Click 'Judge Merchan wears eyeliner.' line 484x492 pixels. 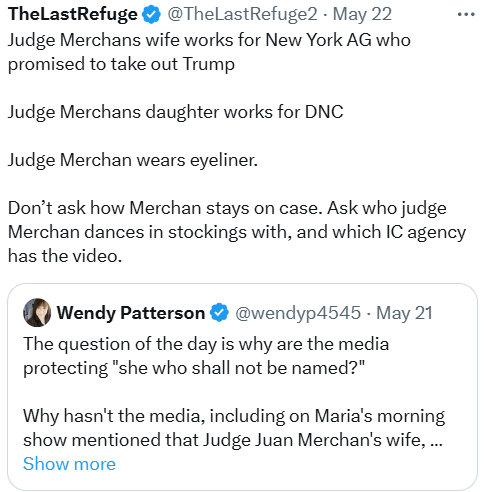tap(133, 160)
